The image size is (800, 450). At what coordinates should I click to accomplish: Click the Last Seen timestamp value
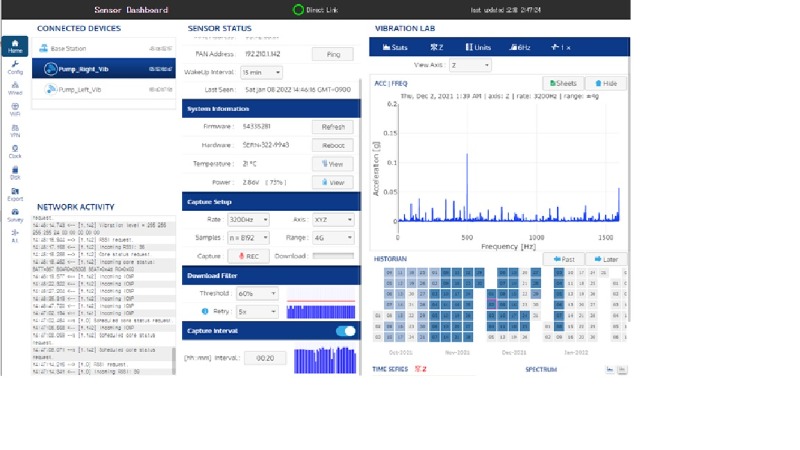click(298, 89)
